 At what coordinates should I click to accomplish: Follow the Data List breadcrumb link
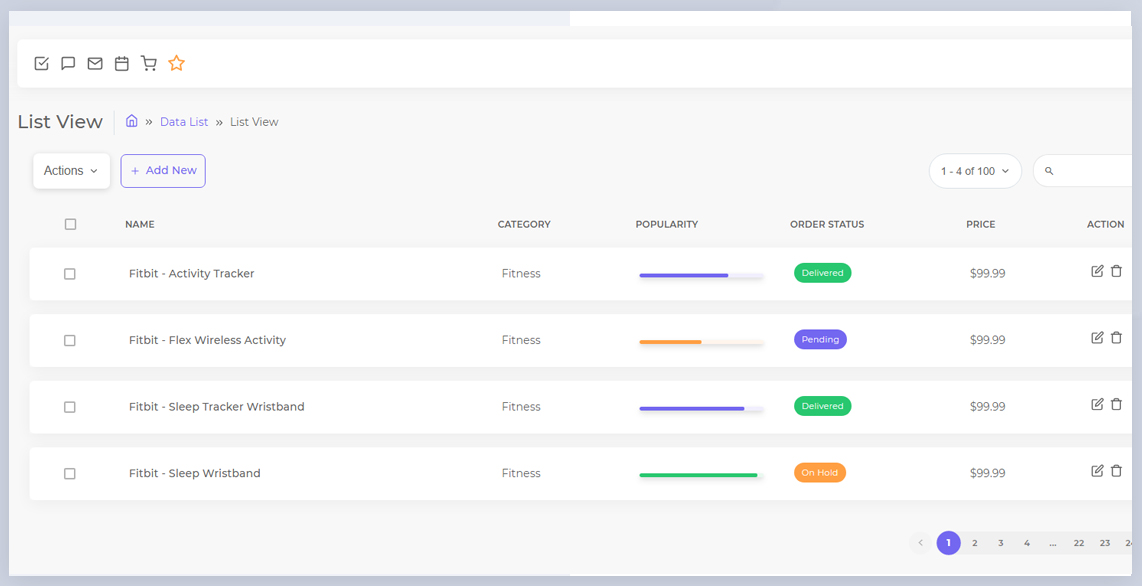pyautogui.click(x=184, y=122)
